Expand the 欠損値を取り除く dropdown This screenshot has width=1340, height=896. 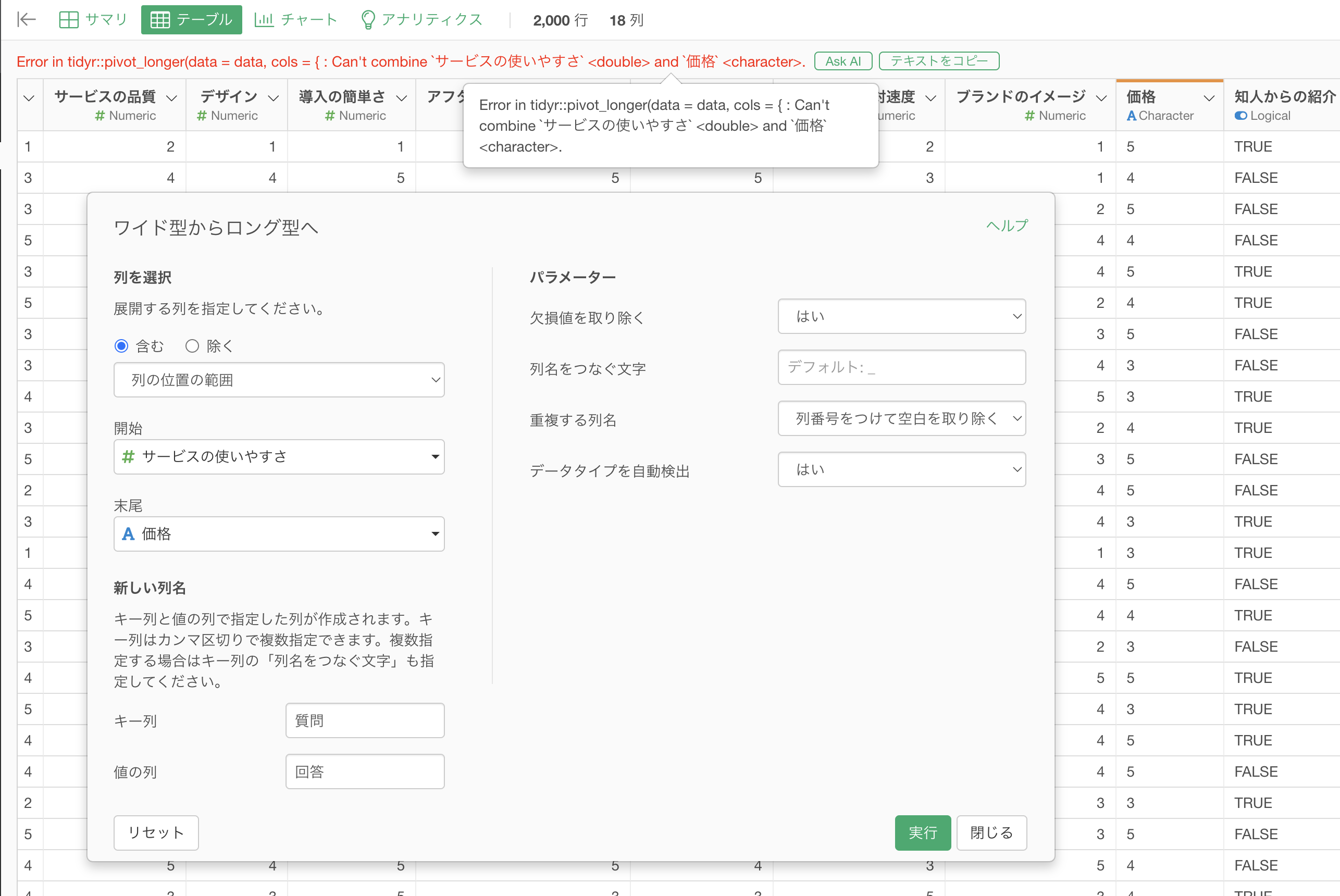tap(901, 316)
